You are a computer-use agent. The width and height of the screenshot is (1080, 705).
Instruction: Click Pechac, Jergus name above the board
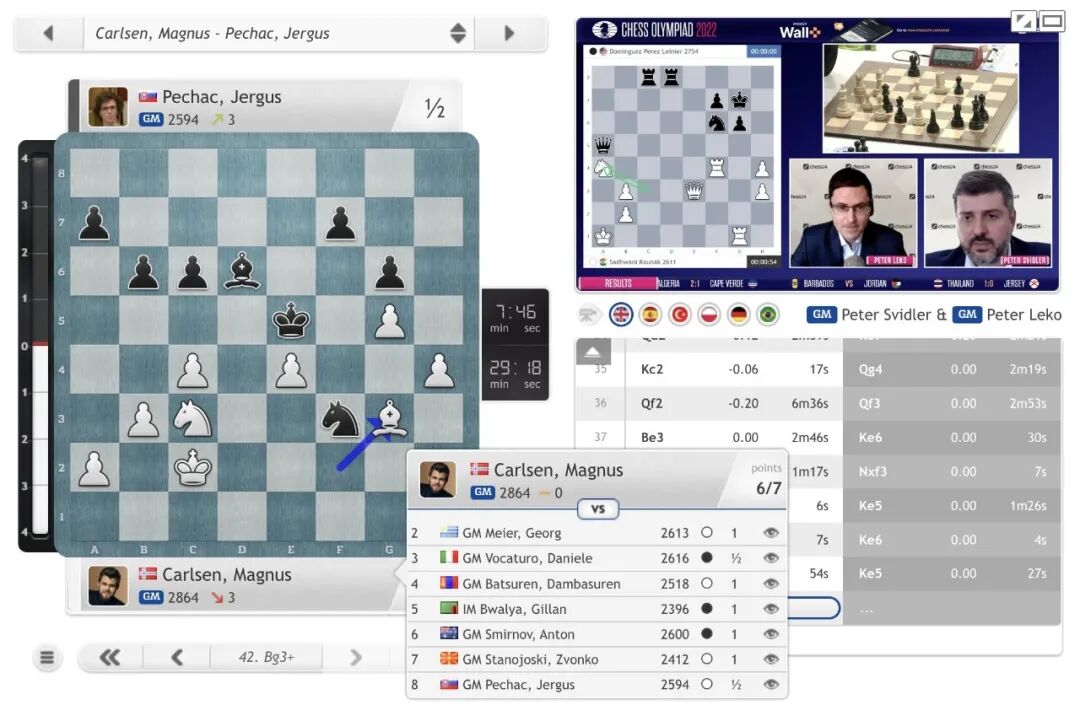click(222, 97)
